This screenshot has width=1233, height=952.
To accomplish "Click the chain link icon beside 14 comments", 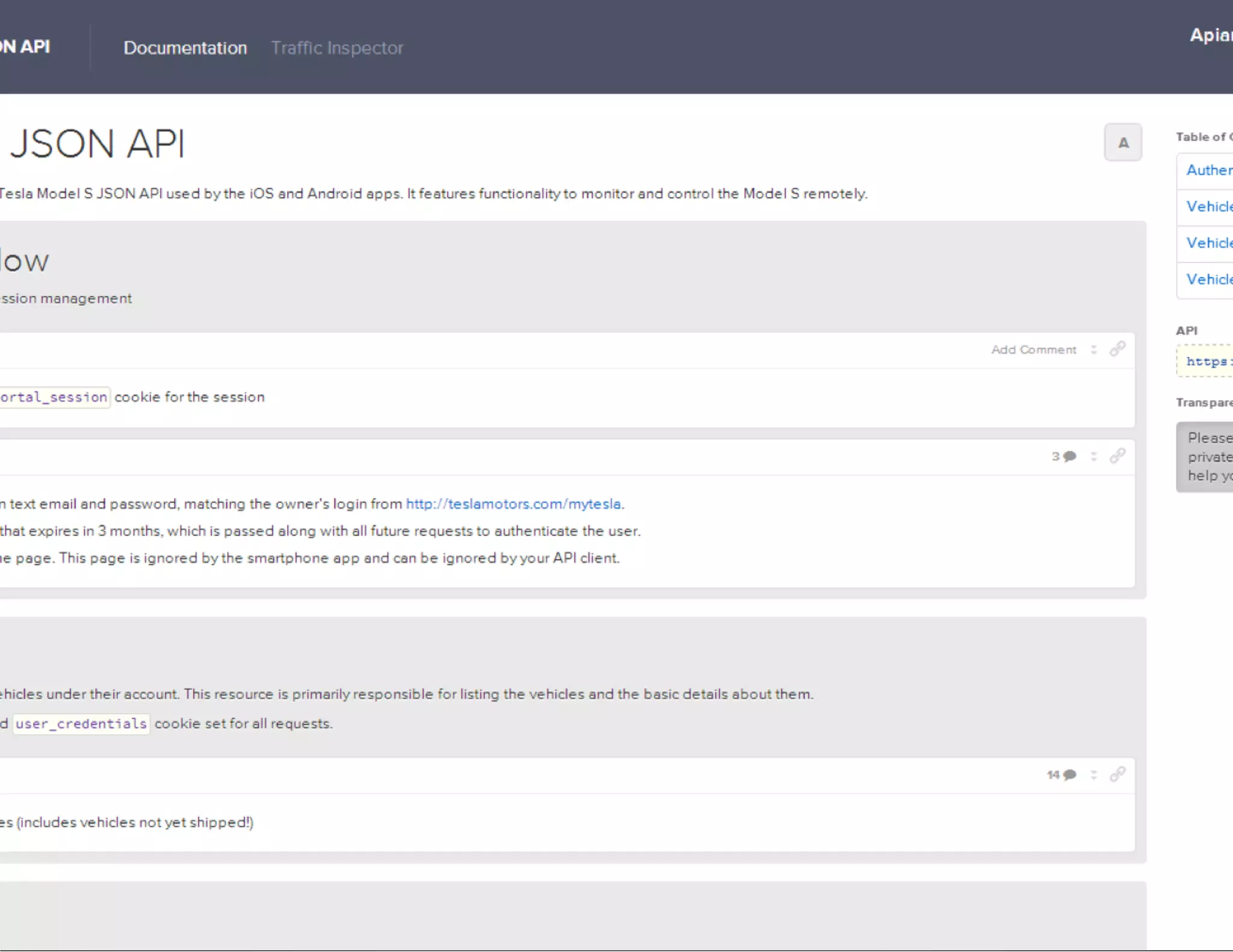I will point(1117,774).
